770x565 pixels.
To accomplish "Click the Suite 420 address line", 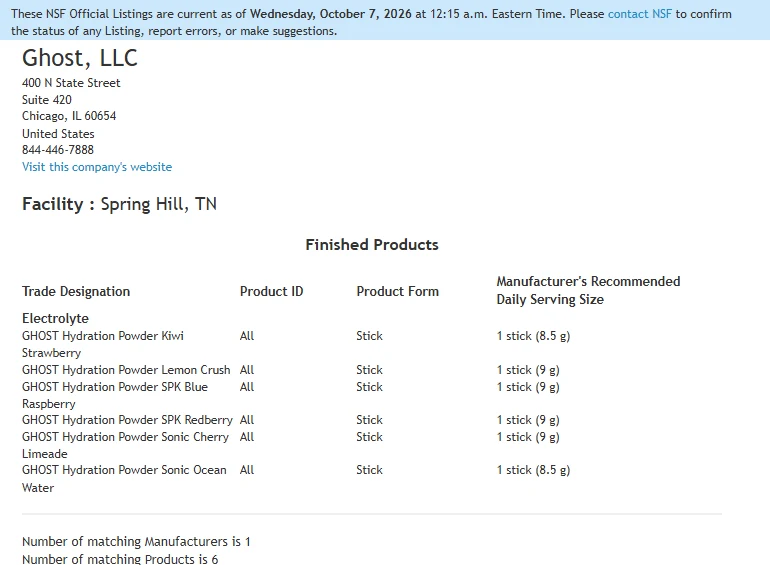I will [x=47, y=100].
